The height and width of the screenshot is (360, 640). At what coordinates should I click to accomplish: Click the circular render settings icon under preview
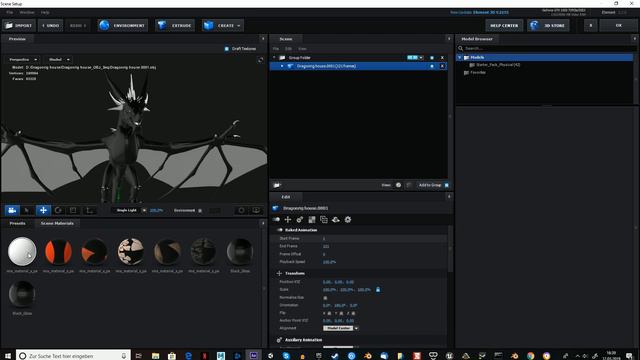tap(241, 210)
